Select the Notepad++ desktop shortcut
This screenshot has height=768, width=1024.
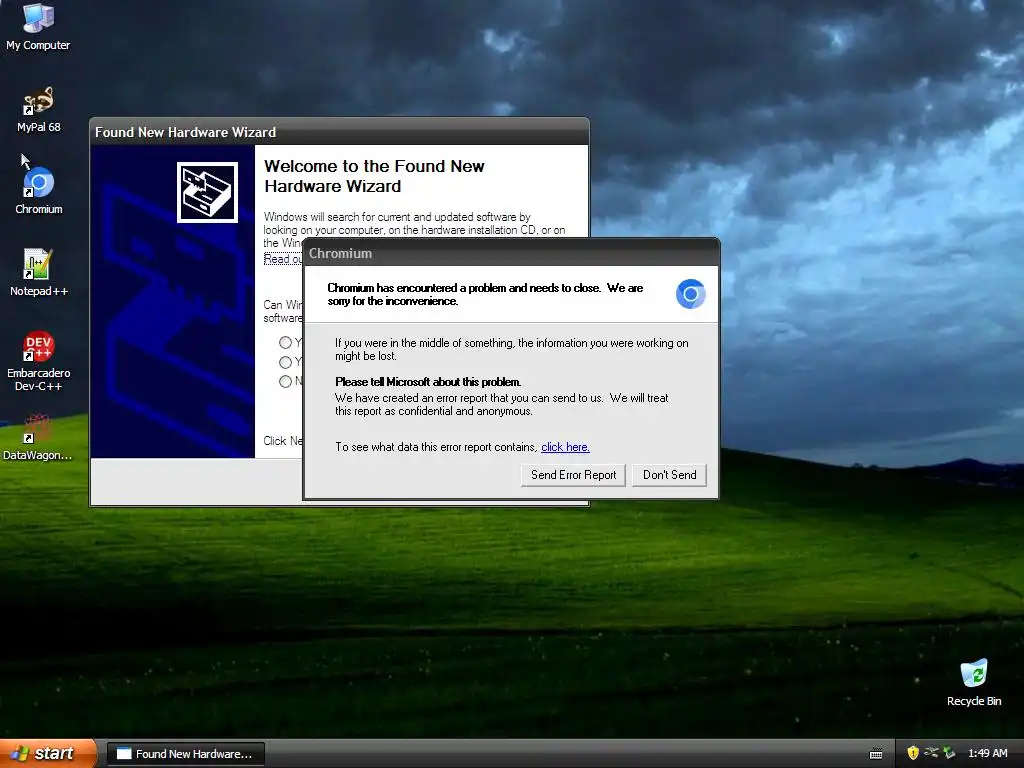coord(38,273)
